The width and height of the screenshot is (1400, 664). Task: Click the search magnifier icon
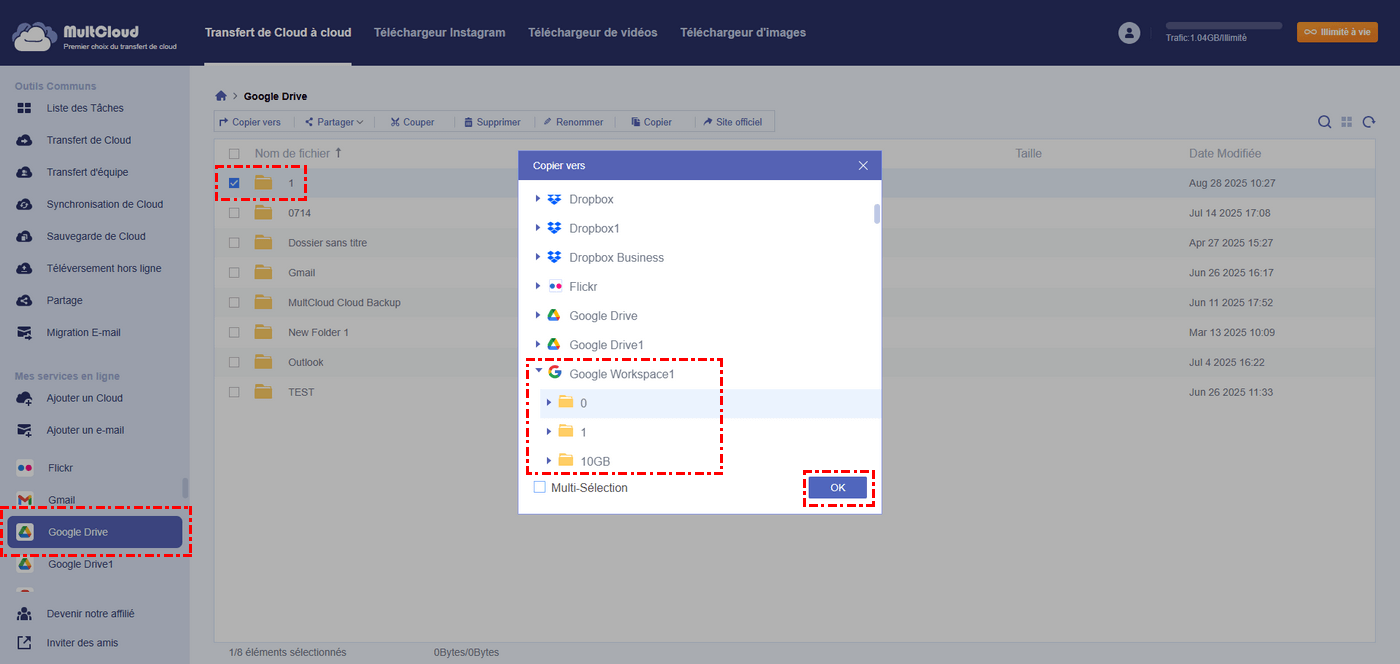[x=1324, y=122]
